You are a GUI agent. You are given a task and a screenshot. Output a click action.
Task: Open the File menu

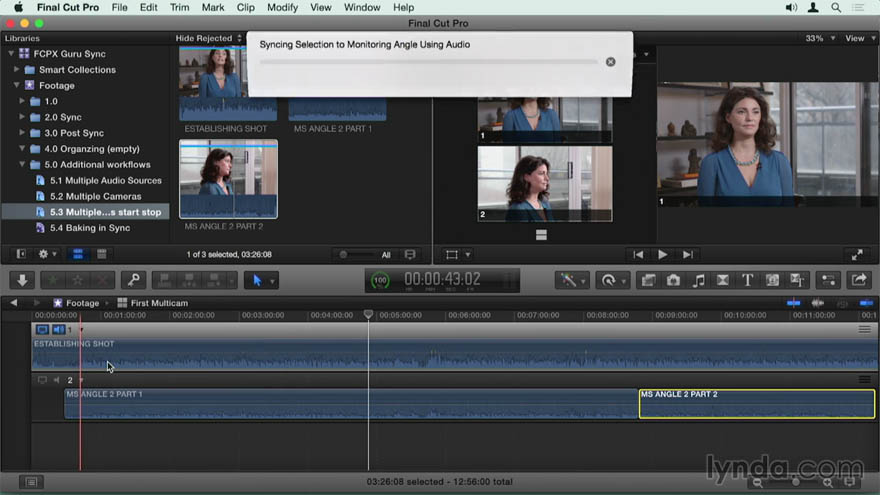[120, 7]
